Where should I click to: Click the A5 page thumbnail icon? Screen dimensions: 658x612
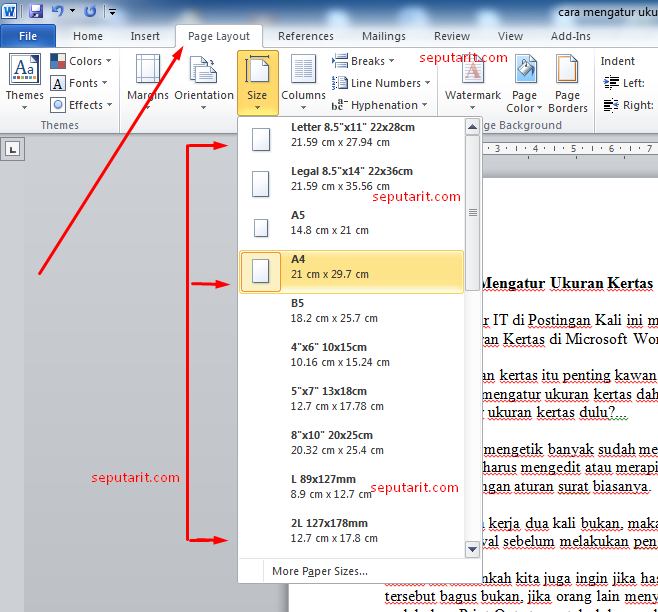261,228
